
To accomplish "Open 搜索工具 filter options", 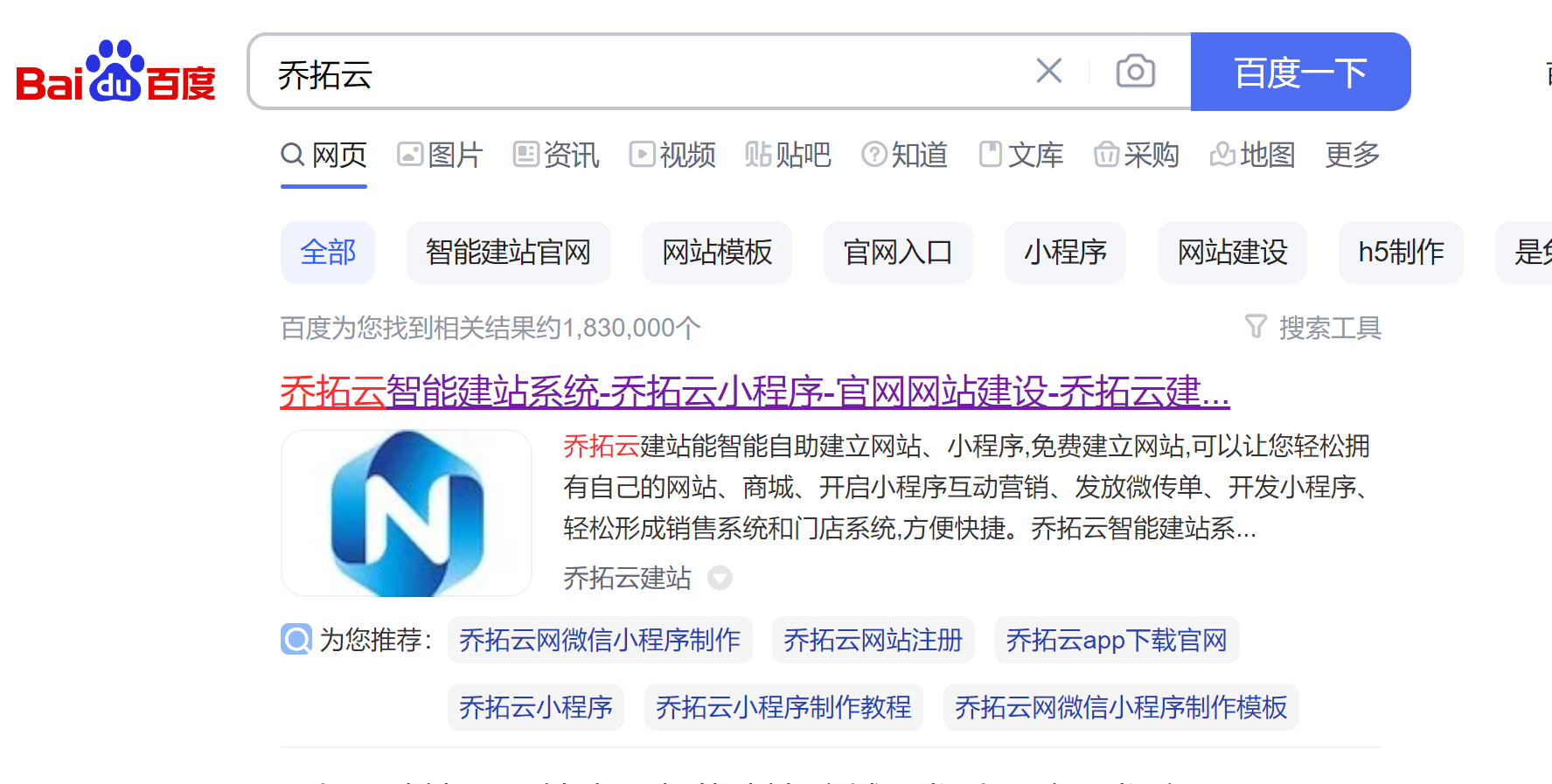I will pos(1312,328).
